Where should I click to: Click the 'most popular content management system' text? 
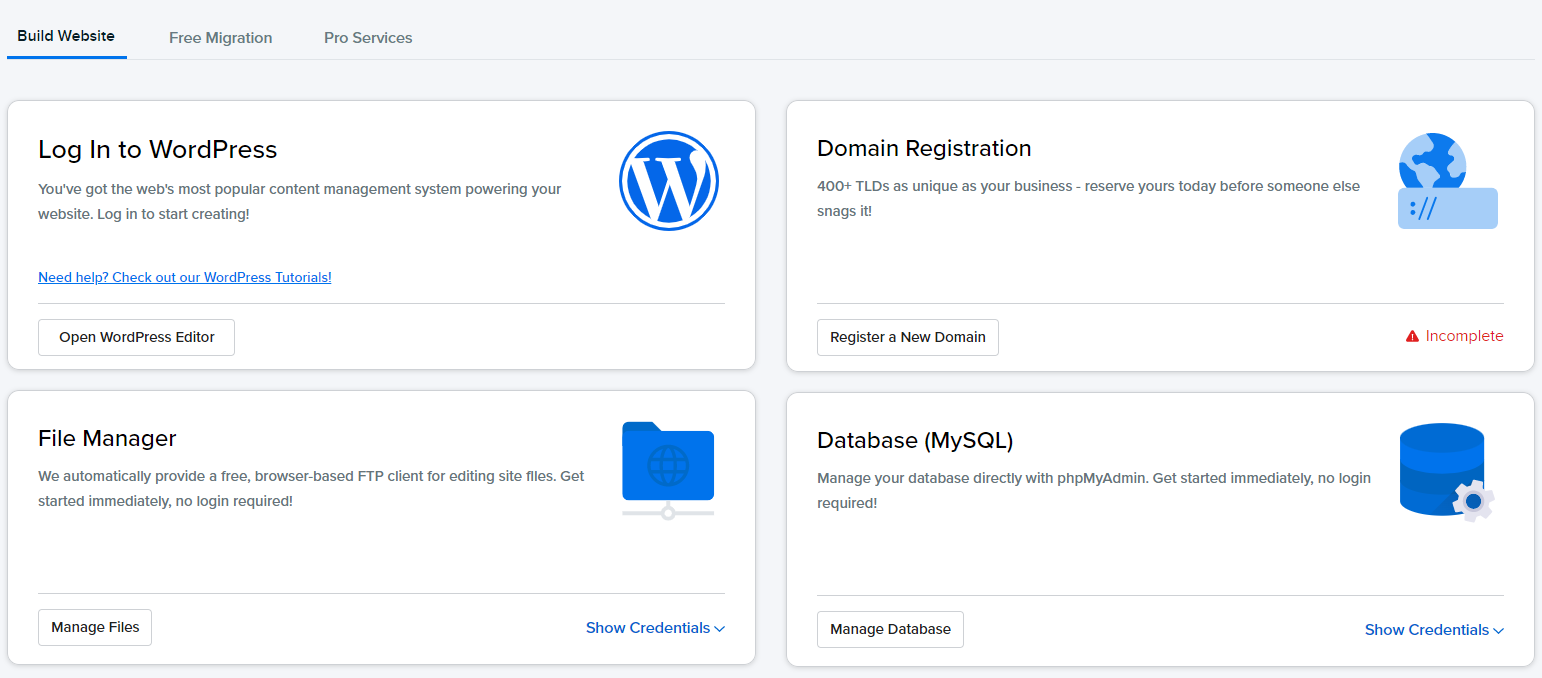(300, 201)
